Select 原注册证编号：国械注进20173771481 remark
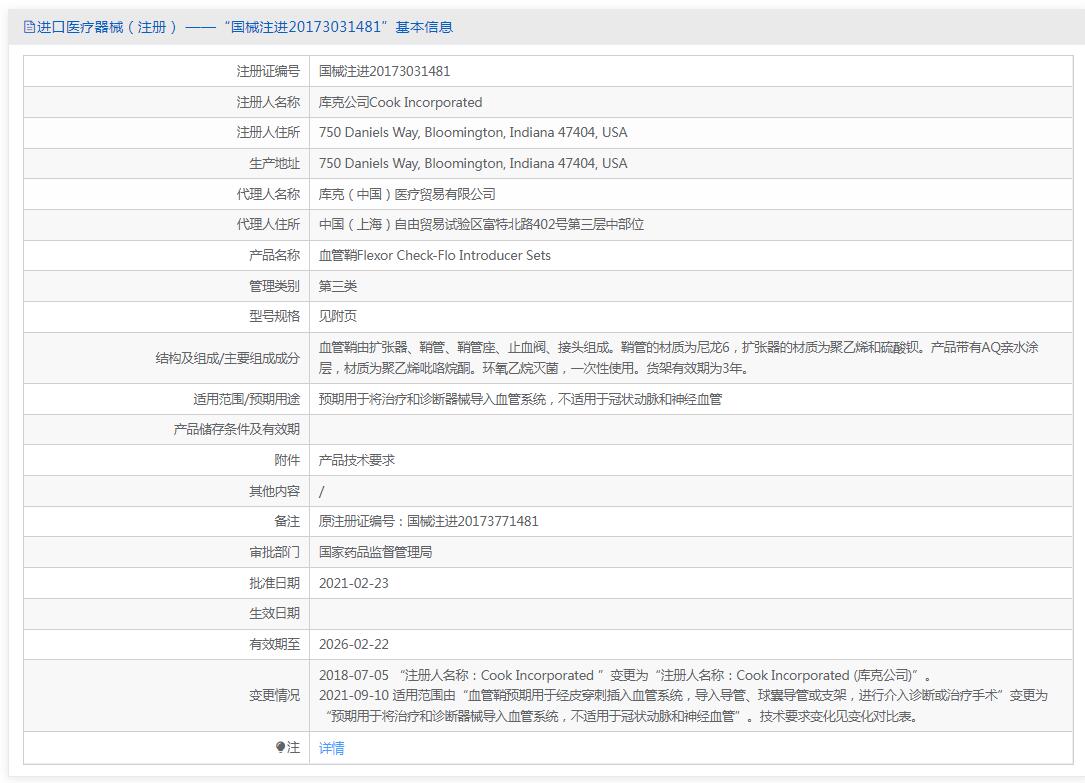This screenshot has height=783, width=1085. pos(428,521)
